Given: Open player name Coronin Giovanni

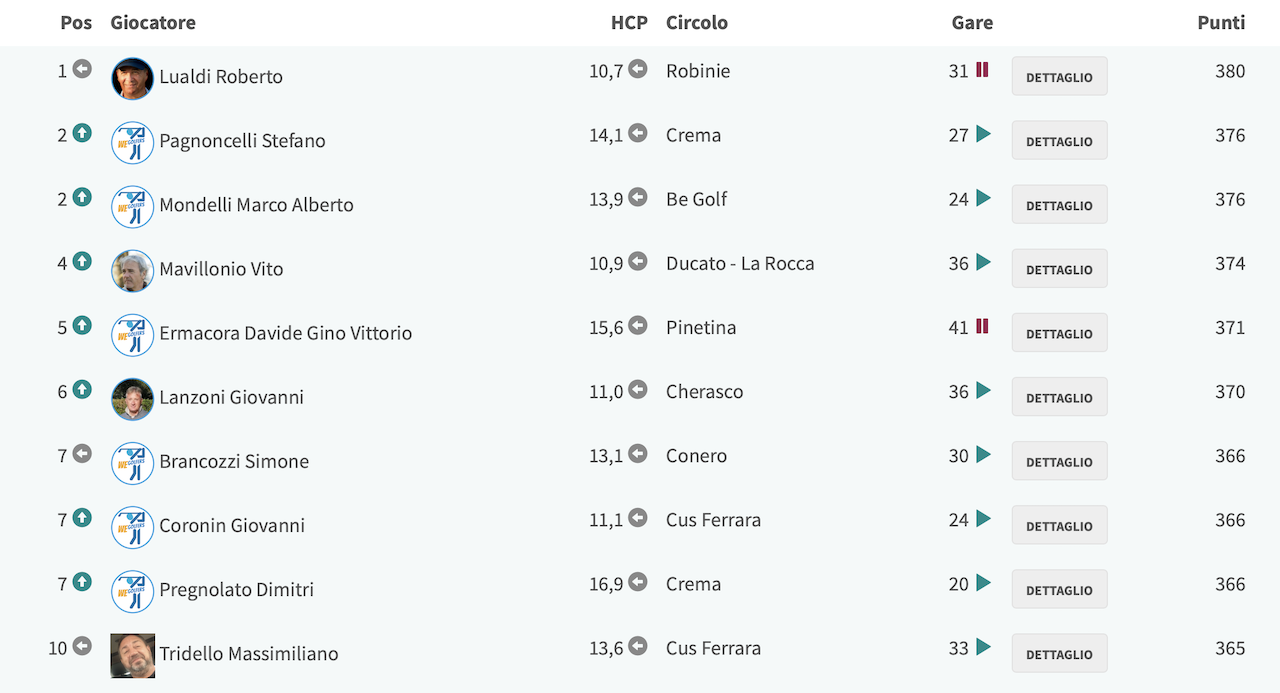Looking at the screenshot, I should click(x=232, y=525).
